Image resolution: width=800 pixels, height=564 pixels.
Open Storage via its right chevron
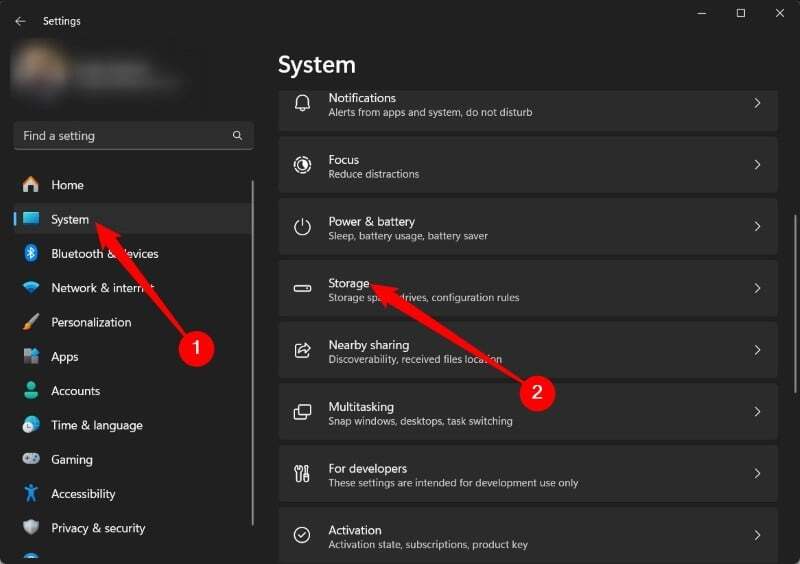click(x=757, y=288)
